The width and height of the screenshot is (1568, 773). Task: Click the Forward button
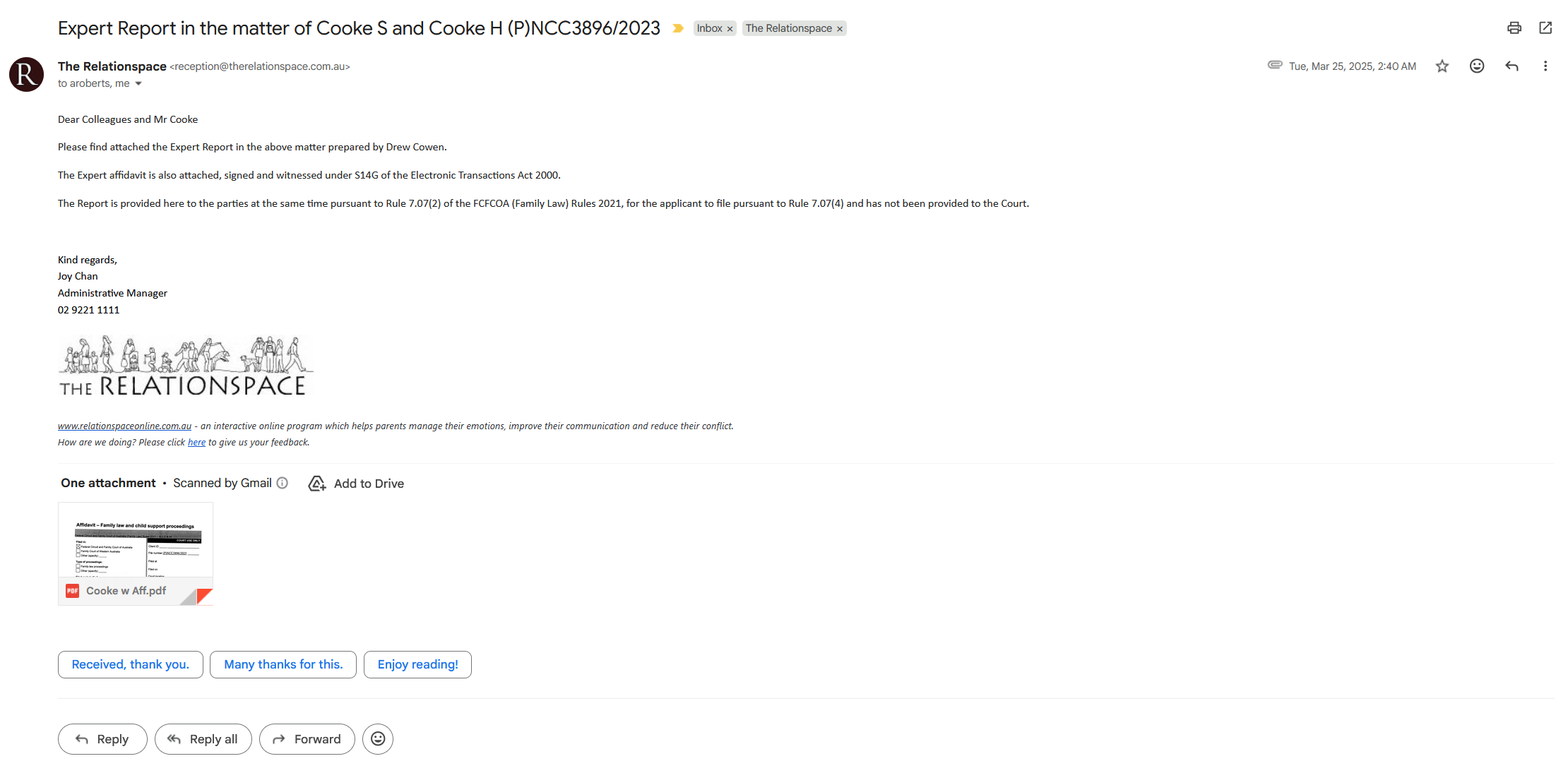point(307,739)
